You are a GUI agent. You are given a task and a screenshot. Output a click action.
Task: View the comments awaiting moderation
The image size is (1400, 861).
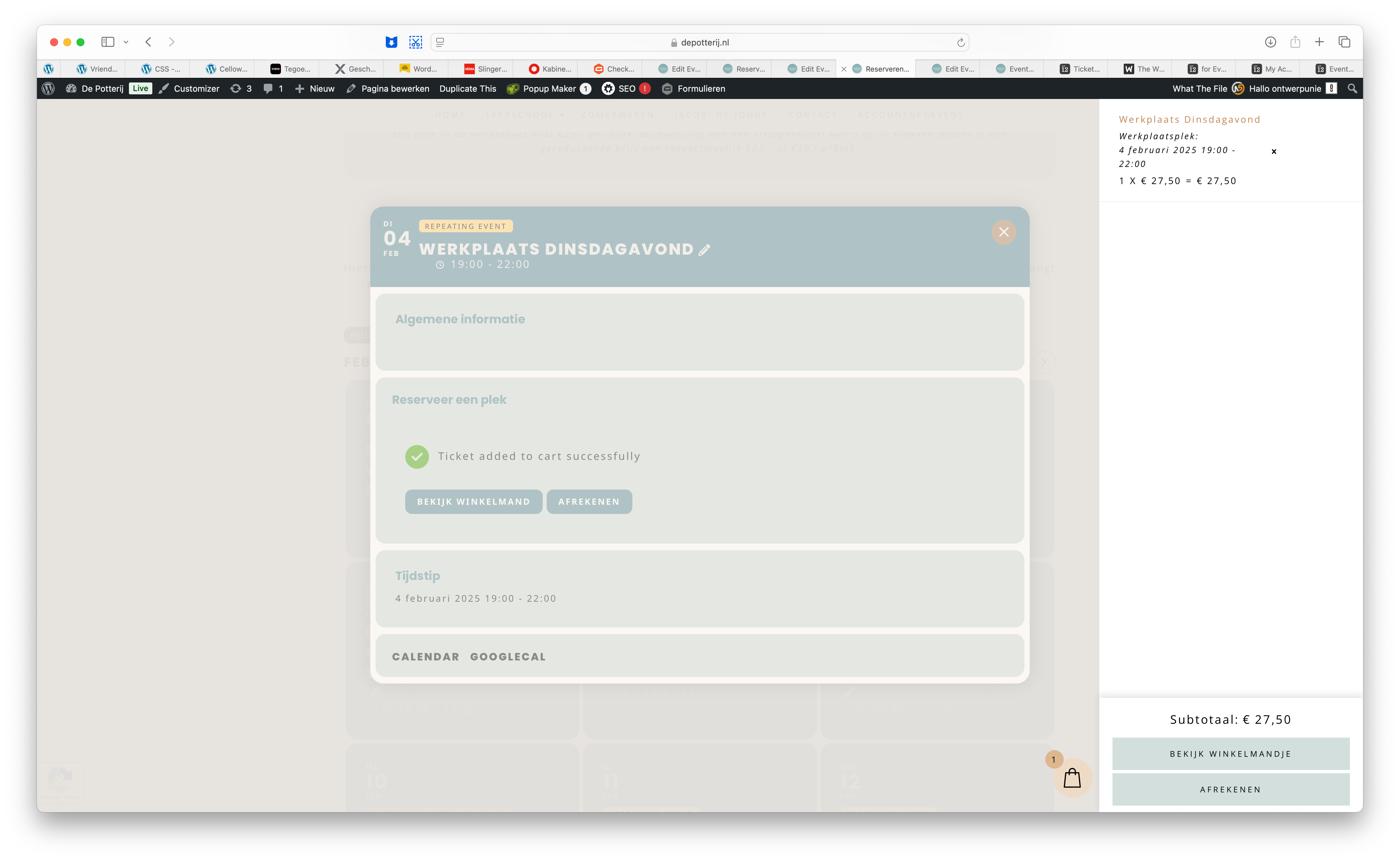273,88
